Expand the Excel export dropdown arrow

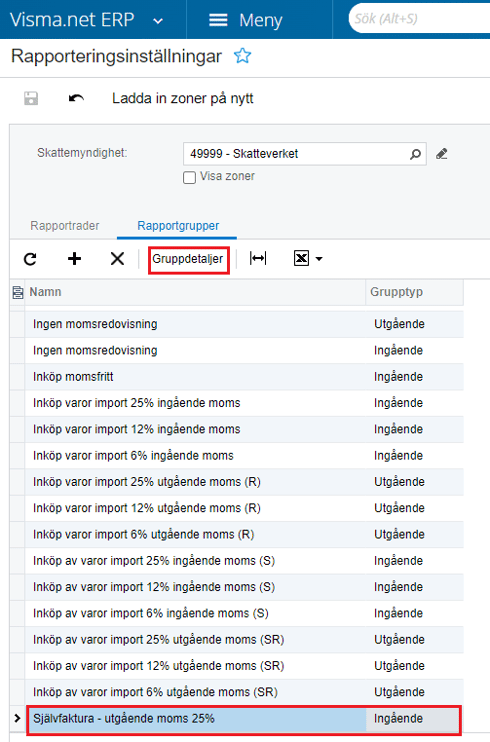[x=319, y=259]
